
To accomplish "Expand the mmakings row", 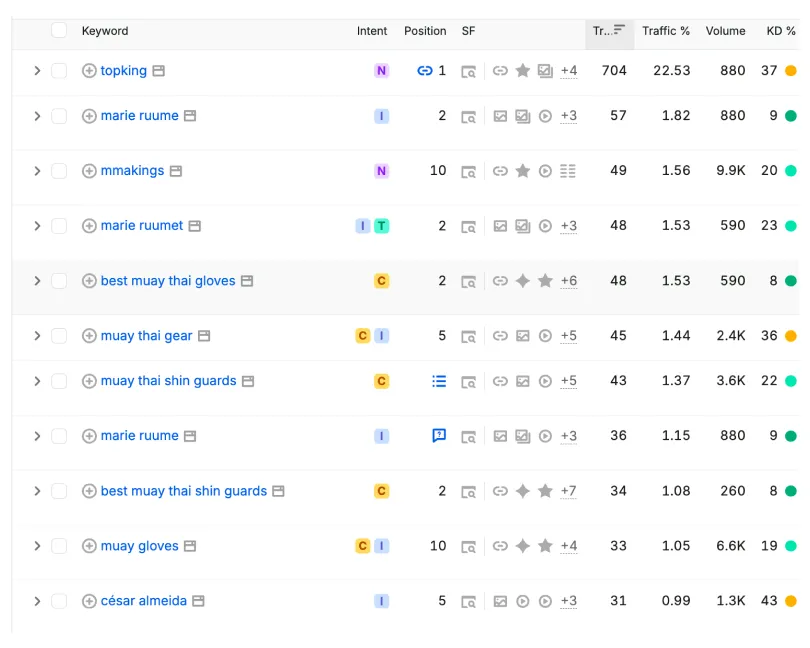I will [37, 171].
